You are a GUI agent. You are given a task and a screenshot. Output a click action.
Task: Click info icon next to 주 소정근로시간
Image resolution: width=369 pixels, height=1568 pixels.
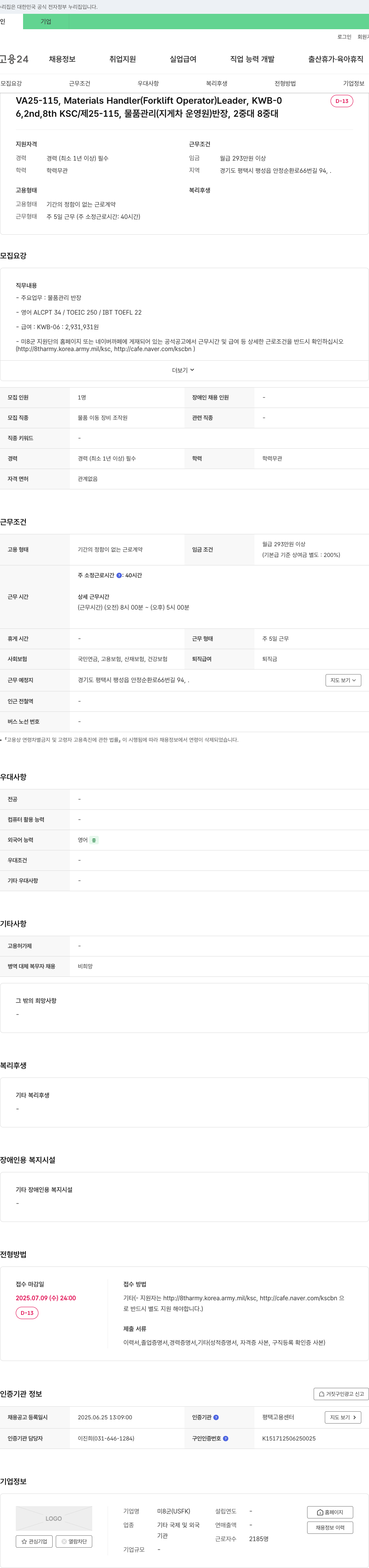coord(119,575)
